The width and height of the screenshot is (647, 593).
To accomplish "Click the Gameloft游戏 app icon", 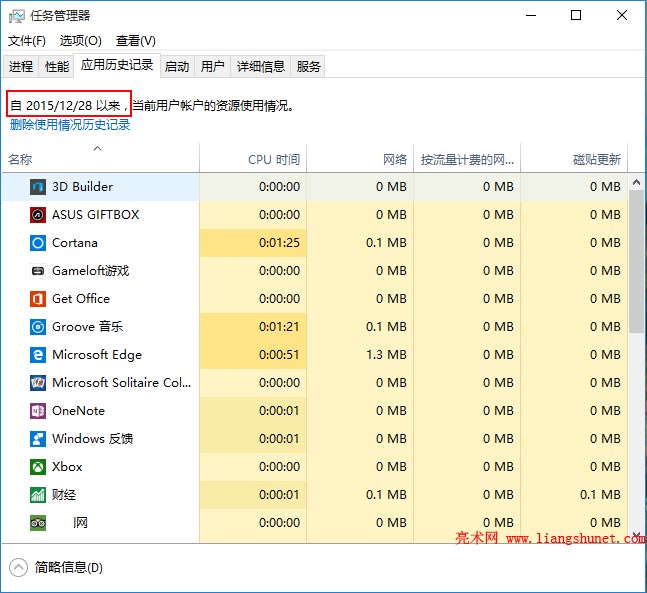I will click(x=38, y=271).
